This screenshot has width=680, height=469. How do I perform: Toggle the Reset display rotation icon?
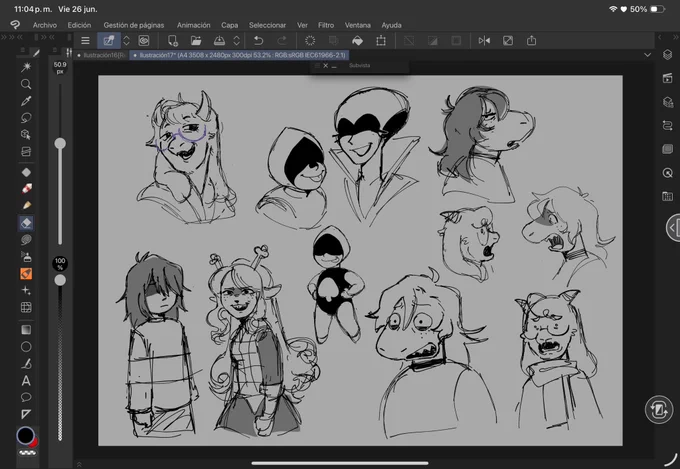(508, 41)
